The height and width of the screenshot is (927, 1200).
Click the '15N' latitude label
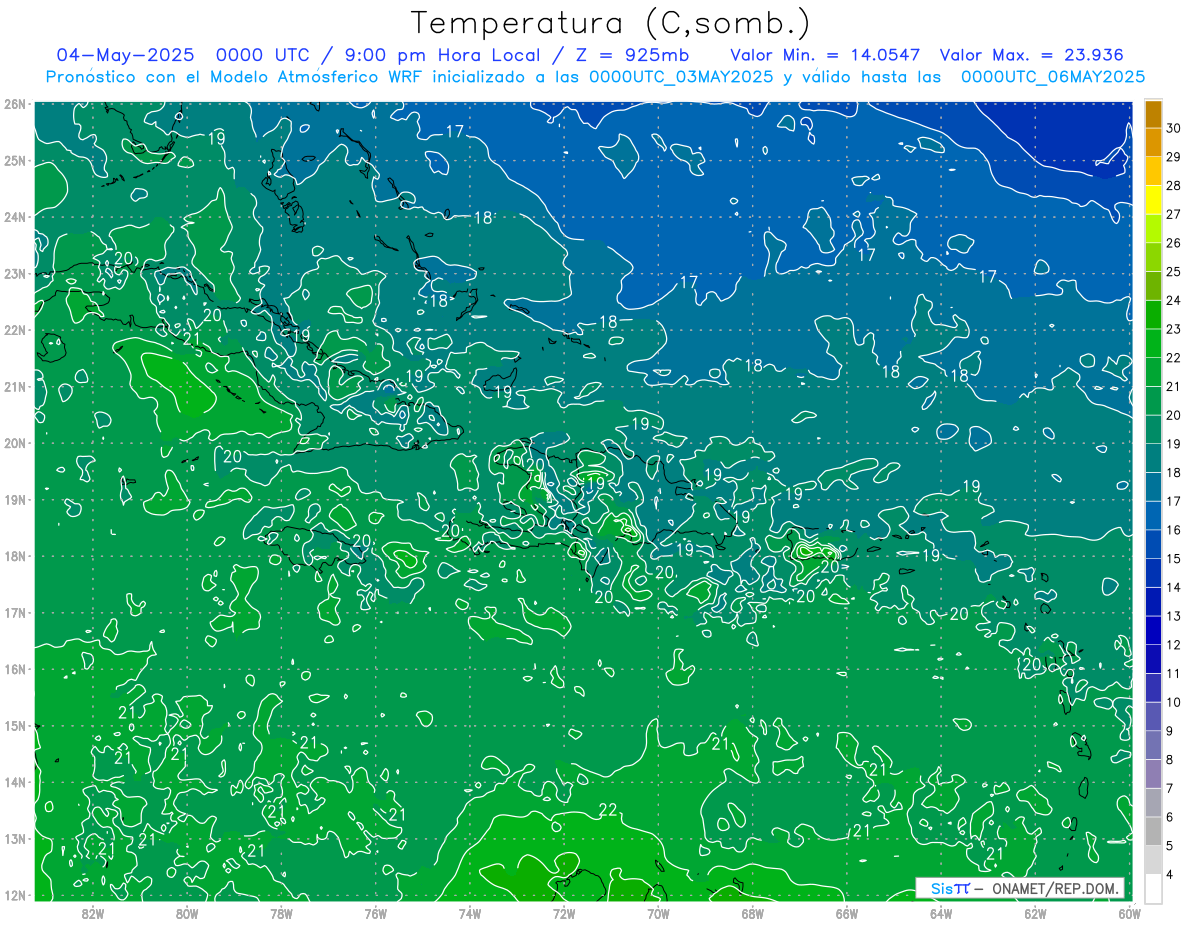click(14, 725)
